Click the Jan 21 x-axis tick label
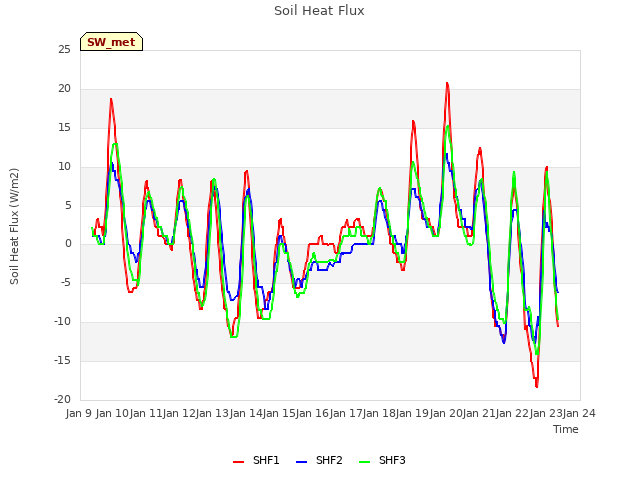The image size is (640, 480). (480, 413)
